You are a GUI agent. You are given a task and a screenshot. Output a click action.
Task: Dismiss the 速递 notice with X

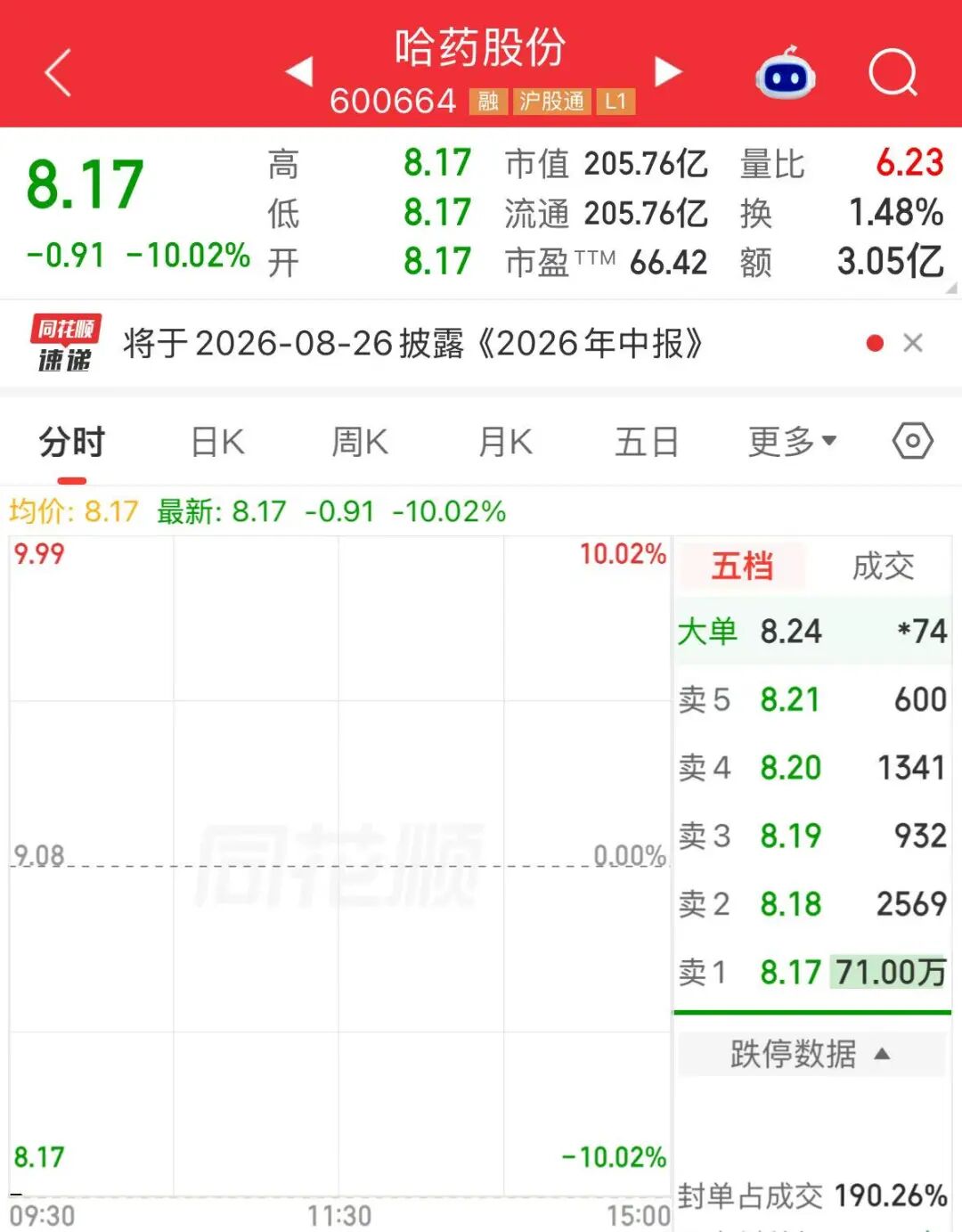tap(913, 343)
